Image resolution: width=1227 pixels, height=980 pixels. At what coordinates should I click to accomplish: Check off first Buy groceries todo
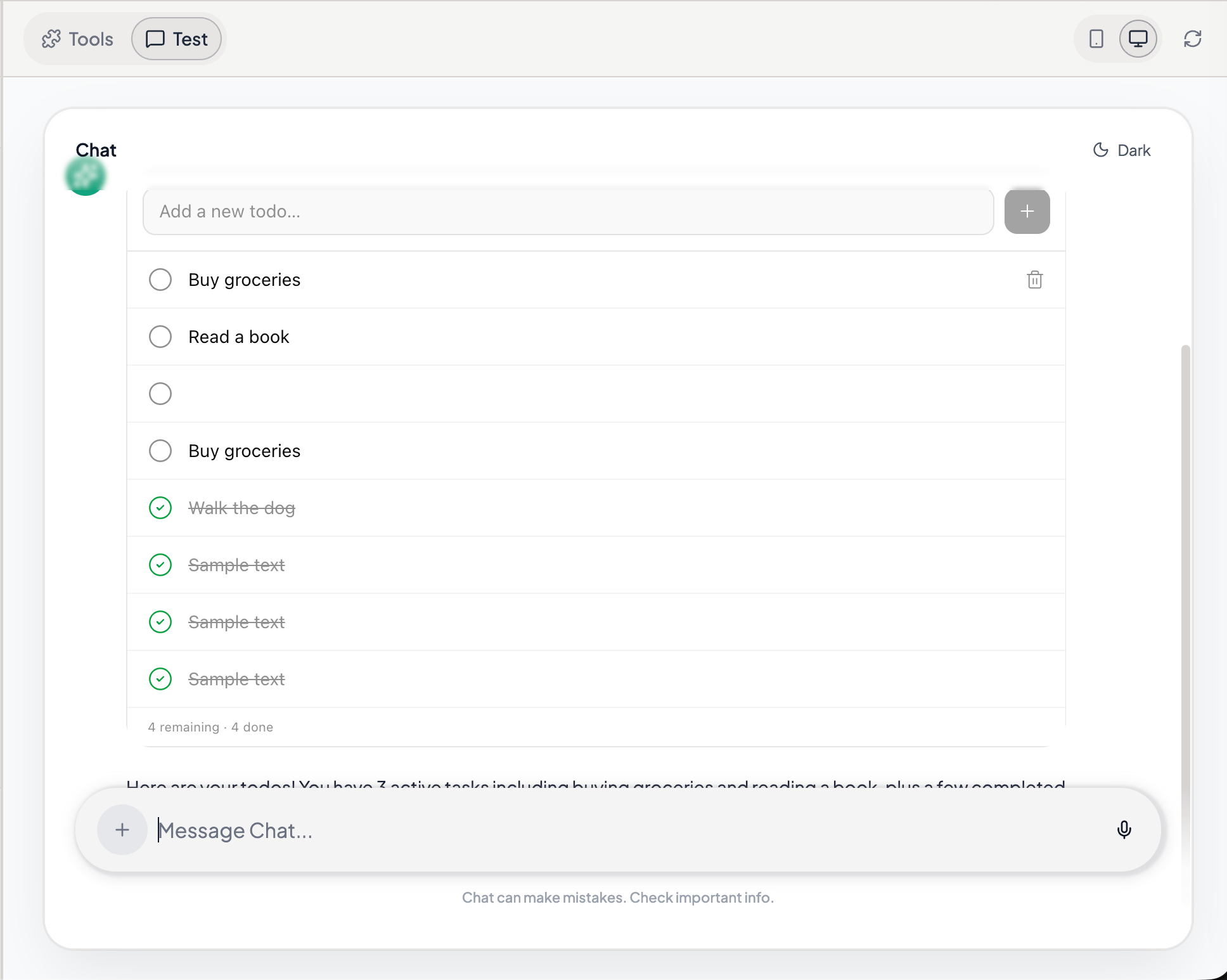pyautogui.click(x=160, y=280)
